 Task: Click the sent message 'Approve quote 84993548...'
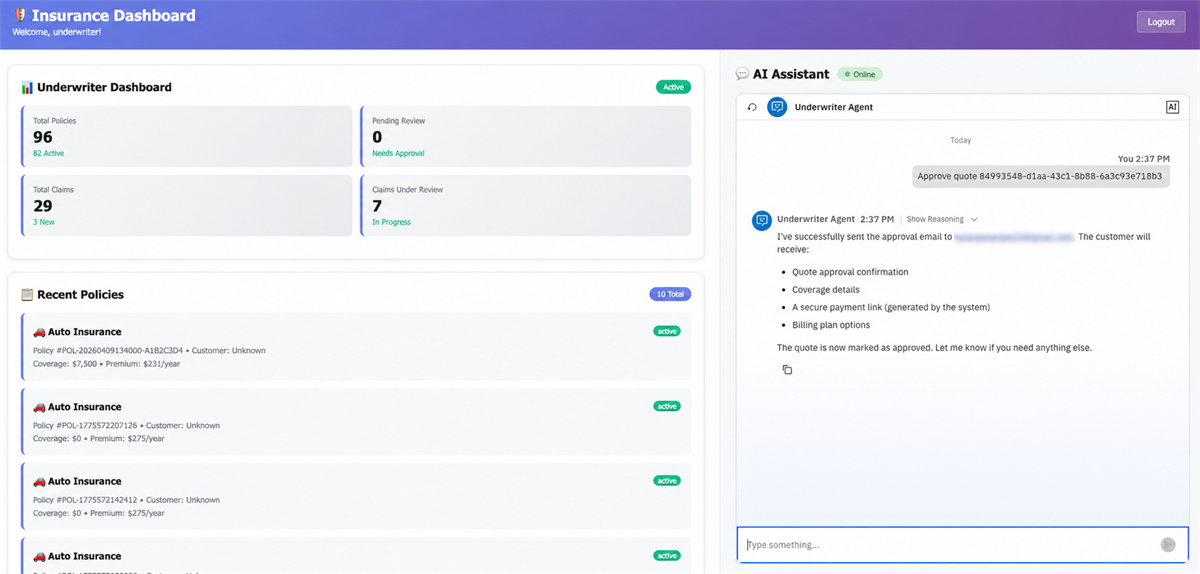click(1040, 176)
